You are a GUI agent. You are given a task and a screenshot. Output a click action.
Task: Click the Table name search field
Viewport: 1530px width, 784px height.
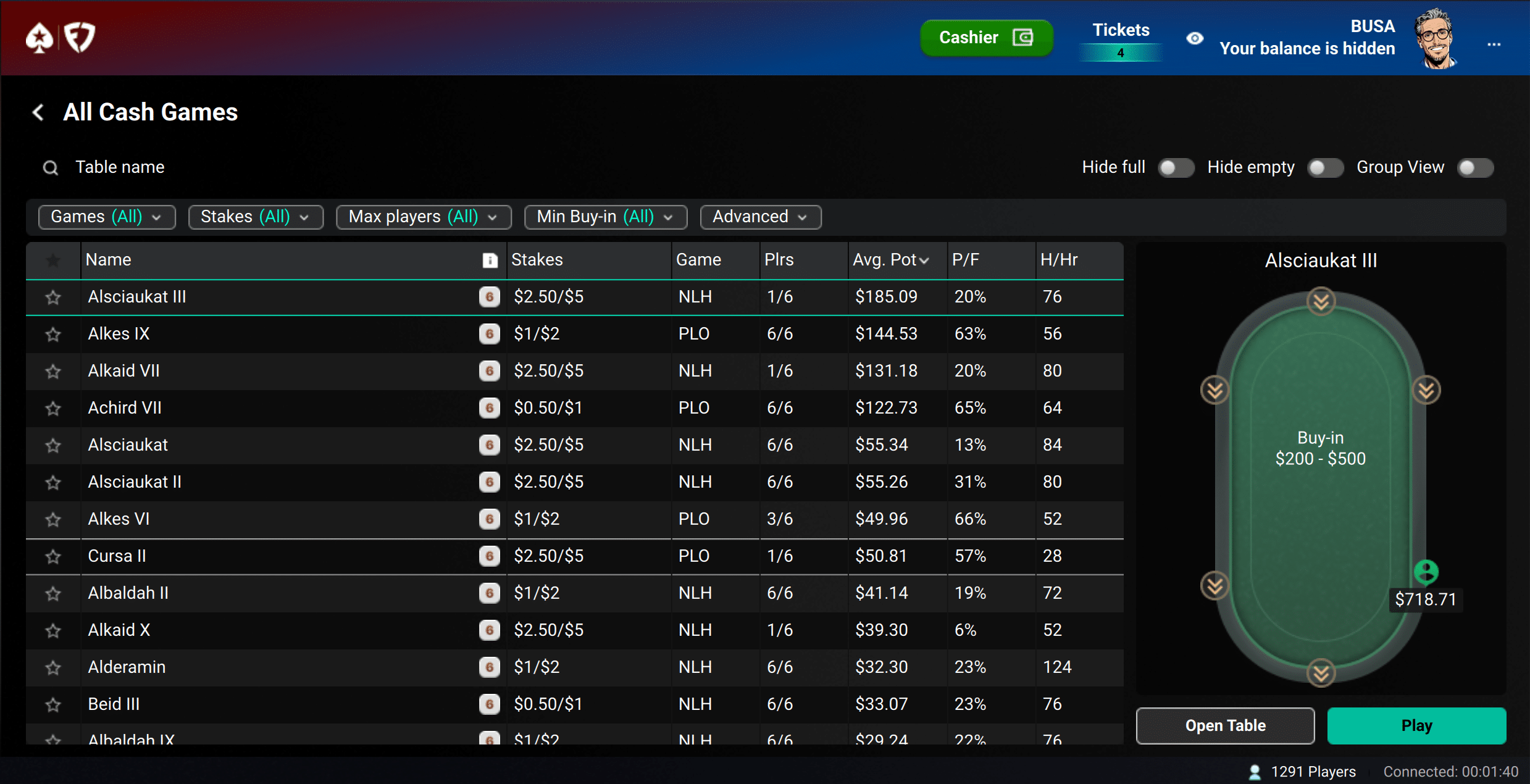coord(120,167)
